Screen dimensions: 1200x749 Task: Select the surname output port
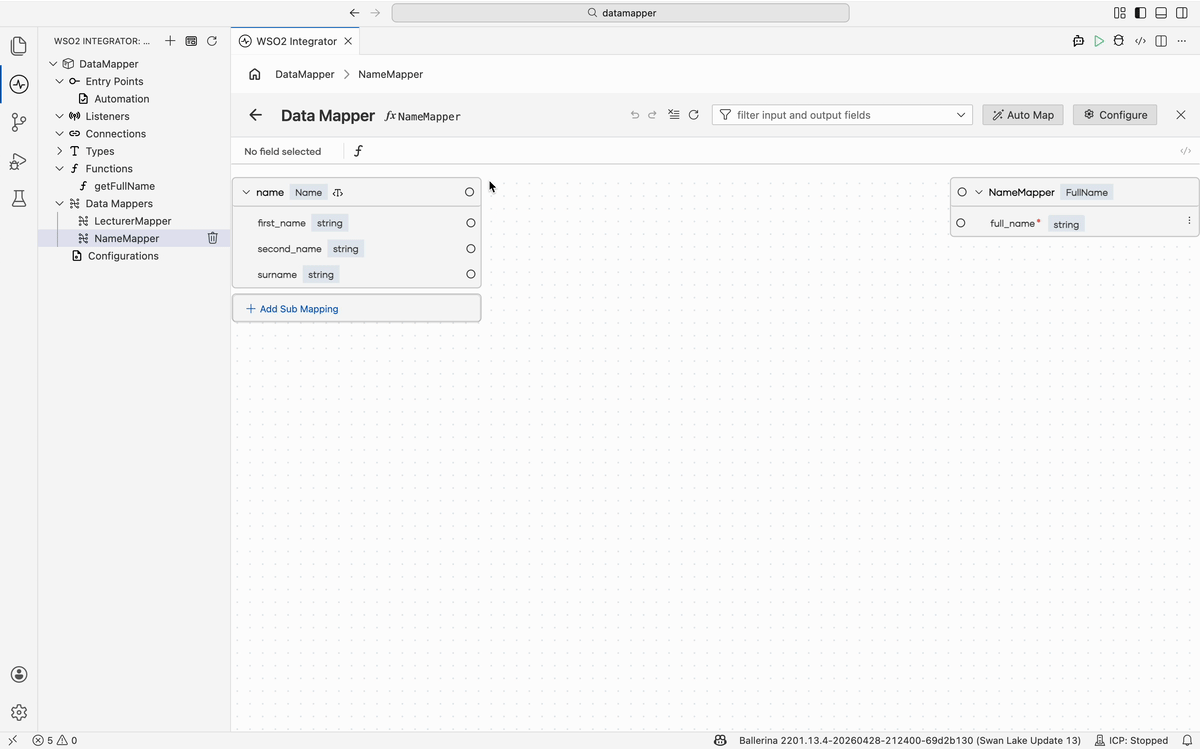(x=470, y=274)
